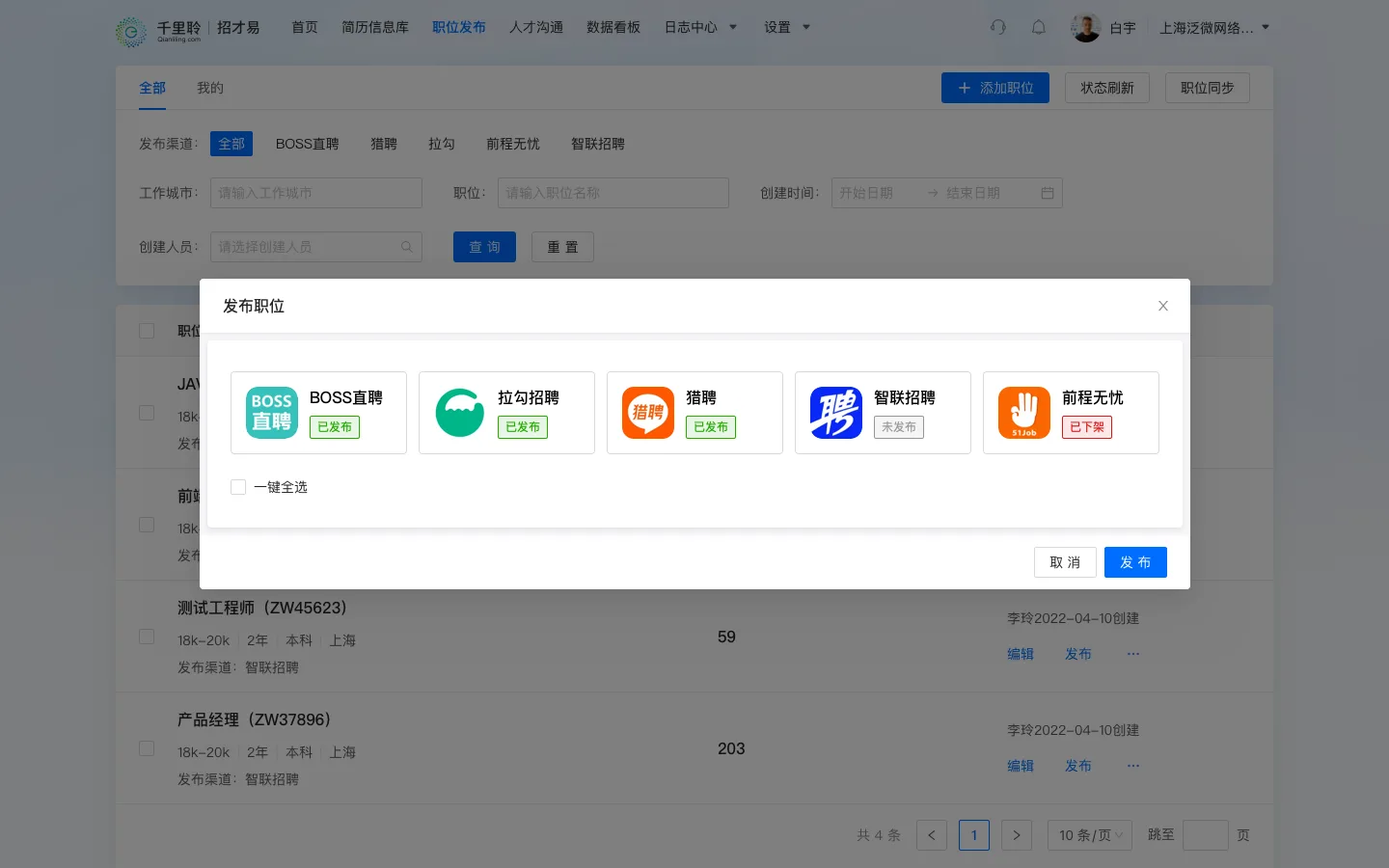1389x868 pixels.
Task: Click the 猎聘 orange logo icon
Action: (x=648, y=413)
